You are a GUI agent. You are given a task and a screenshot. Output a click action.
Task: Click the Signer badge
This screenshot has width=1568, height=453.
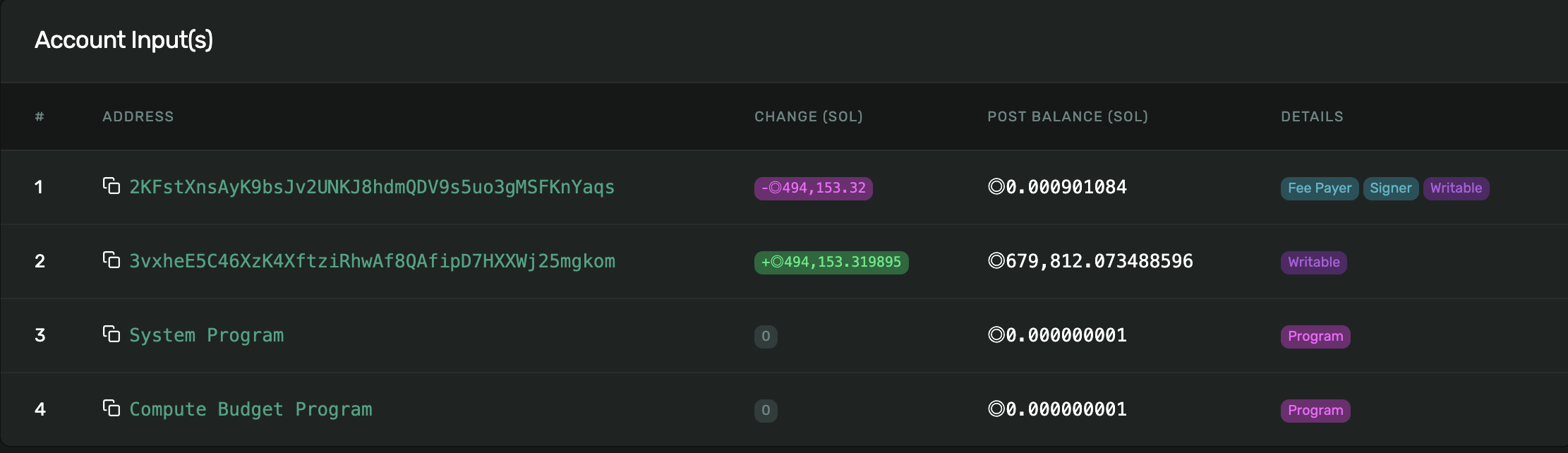pyautogui.click(x=1391, y=188)
